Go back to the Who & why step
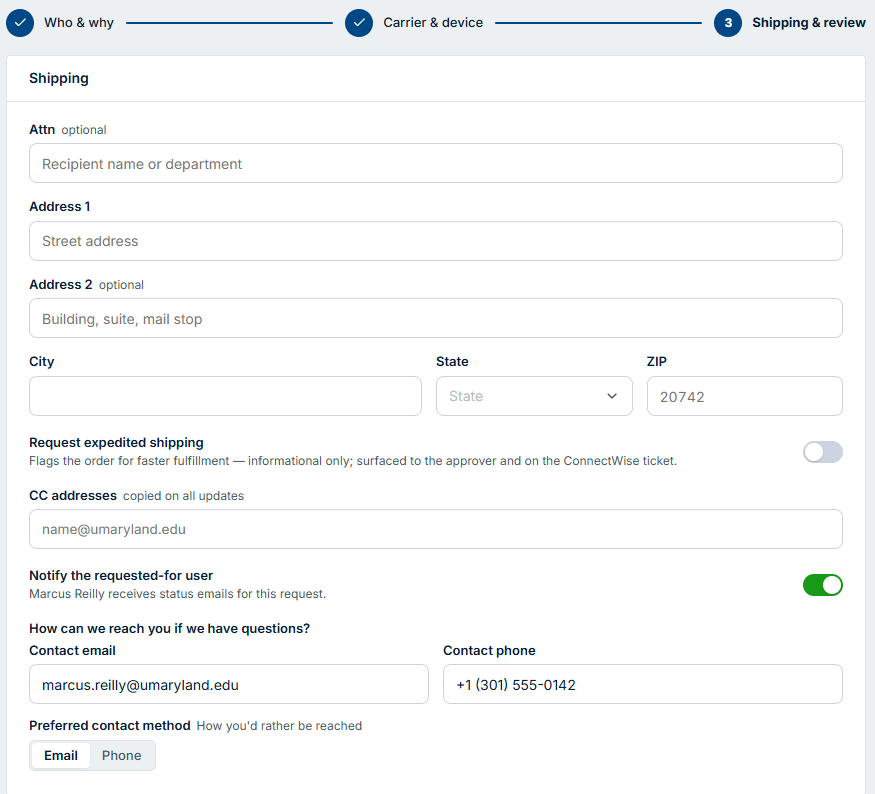This screenshot has width=875, height=794. click(x=79, y=23)
